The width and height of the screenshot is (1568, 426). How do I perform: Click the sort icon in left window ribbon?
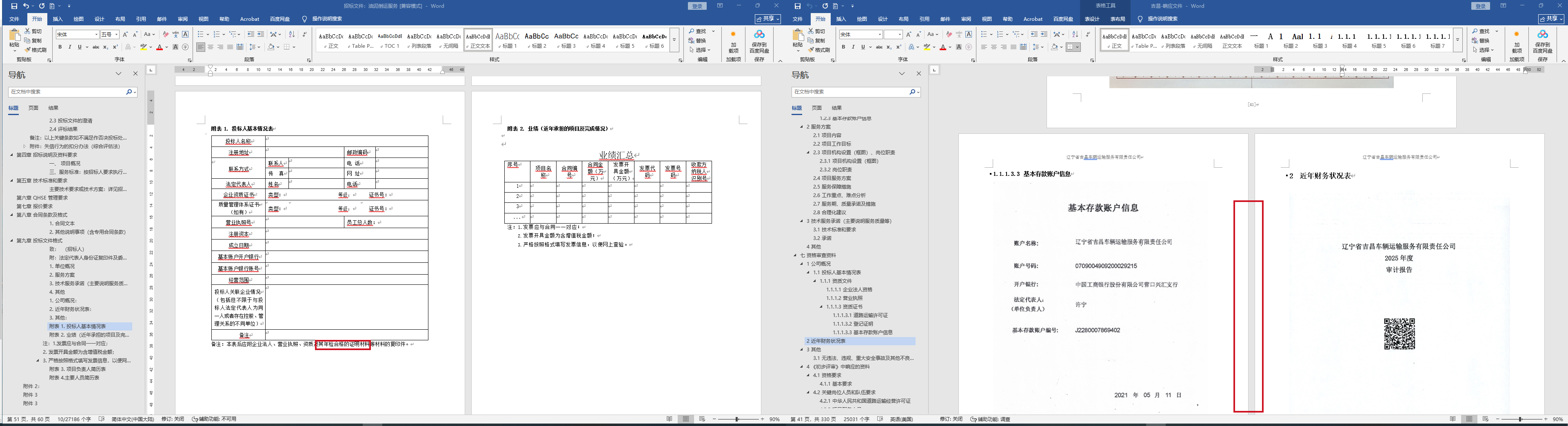[292, 35]
